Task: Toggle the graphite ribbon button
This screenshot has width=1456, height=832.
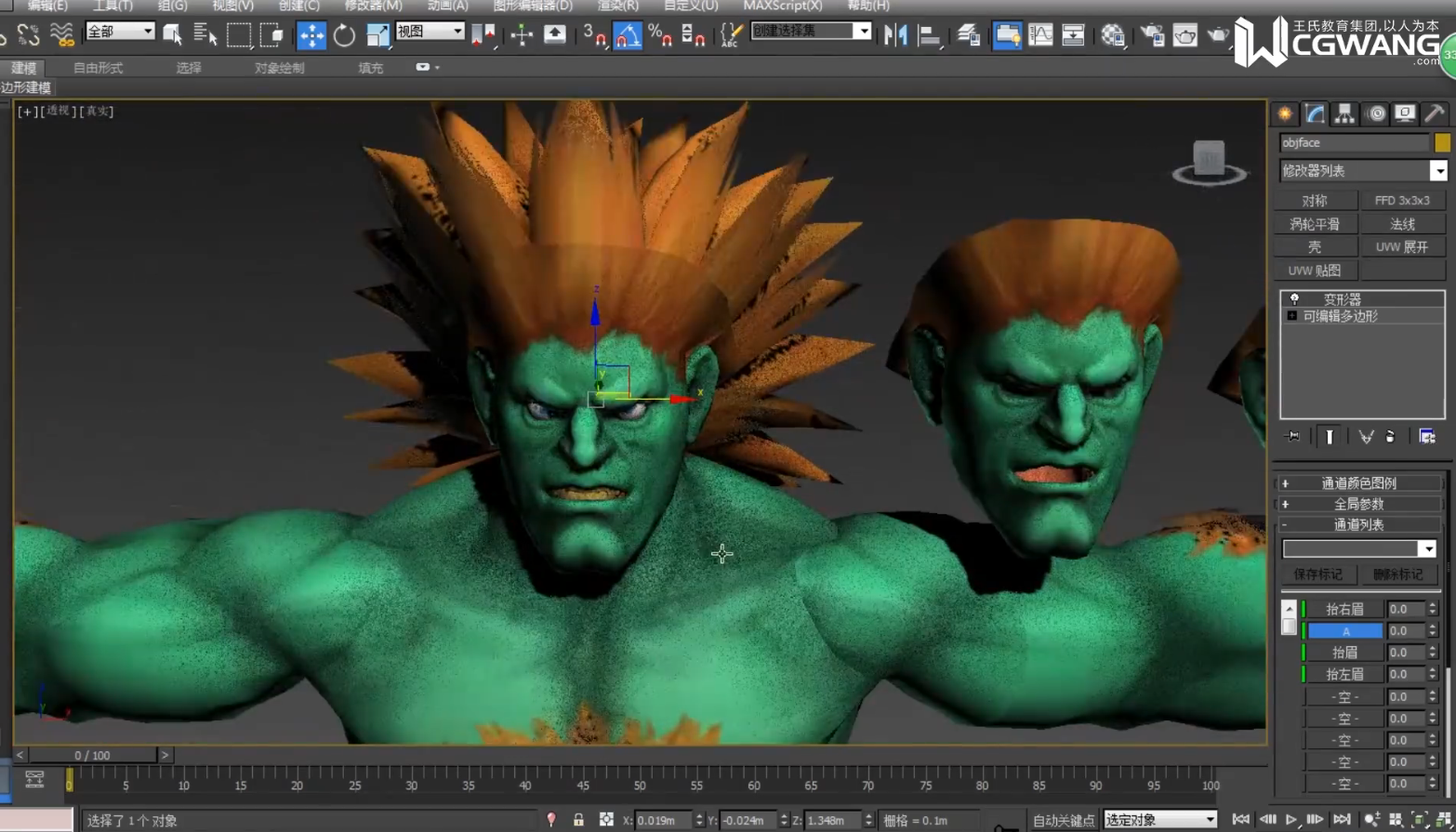Action: point(1007,35)
